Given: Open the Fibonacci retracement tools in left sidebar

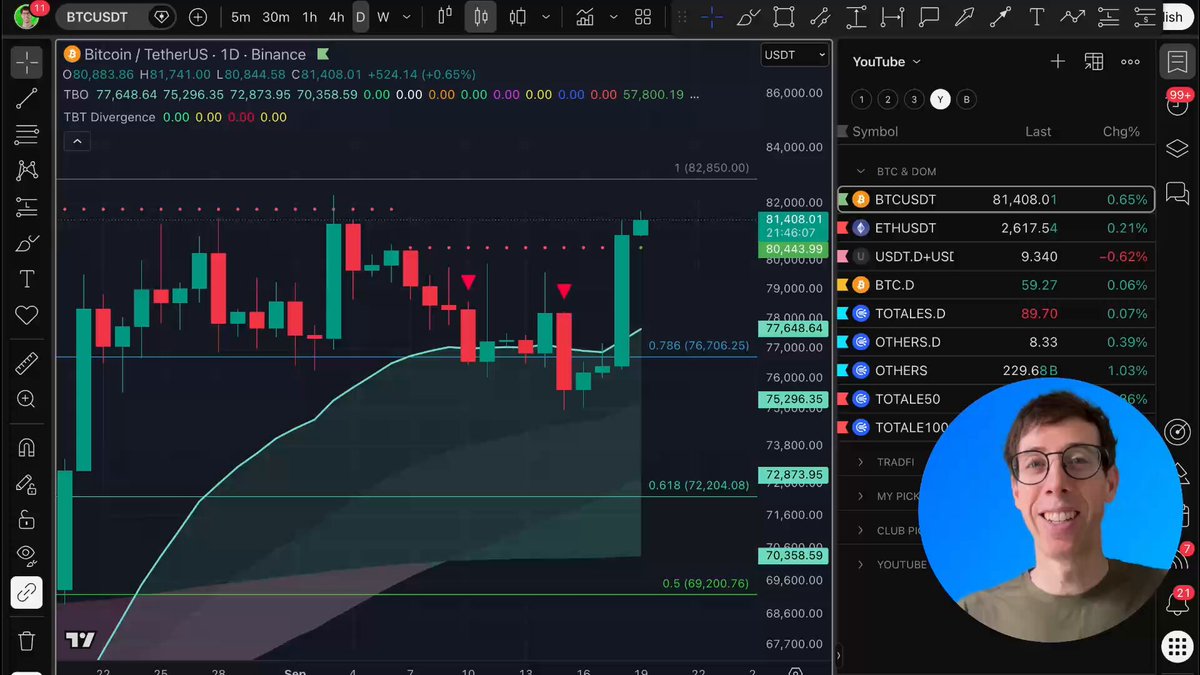Looking at the screenshot, I should pyautogui.click(x=27, y=134).
